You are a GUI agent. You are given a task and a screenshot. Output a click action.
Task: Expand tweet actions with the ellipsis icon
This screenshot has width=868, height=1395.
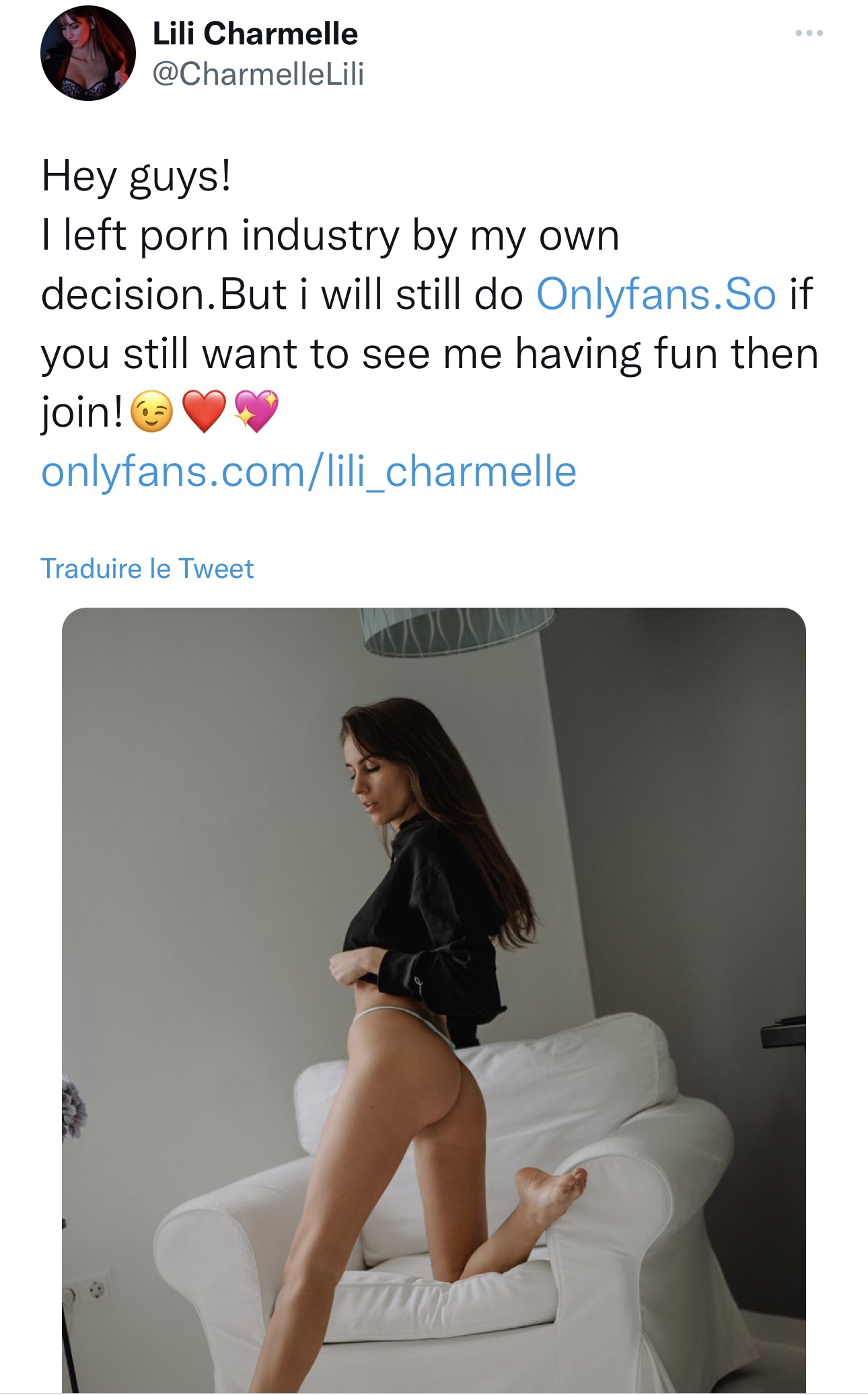click(x=808, y=33)
